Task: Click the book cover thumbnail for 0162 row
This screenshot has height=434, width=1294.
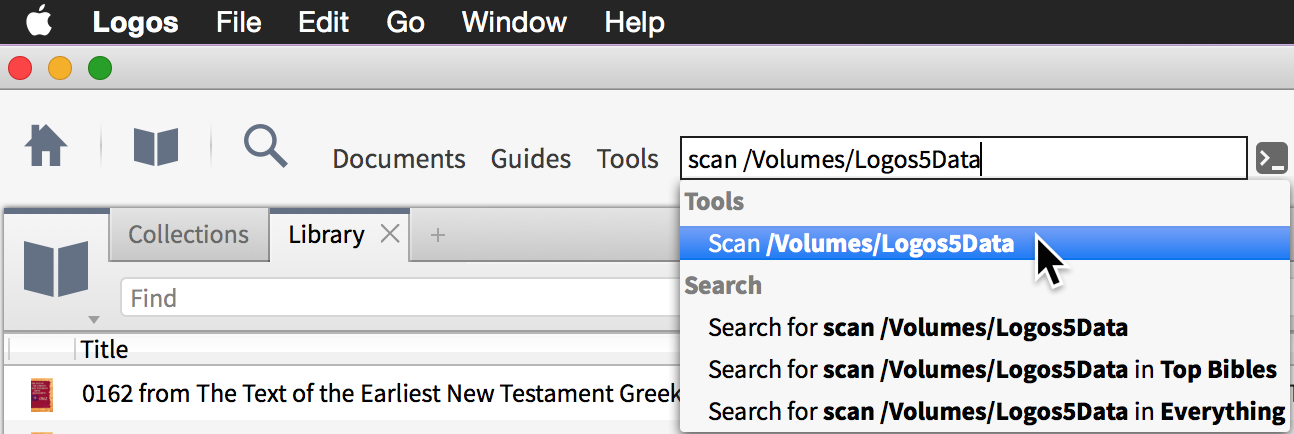Action: coord(41,393)
